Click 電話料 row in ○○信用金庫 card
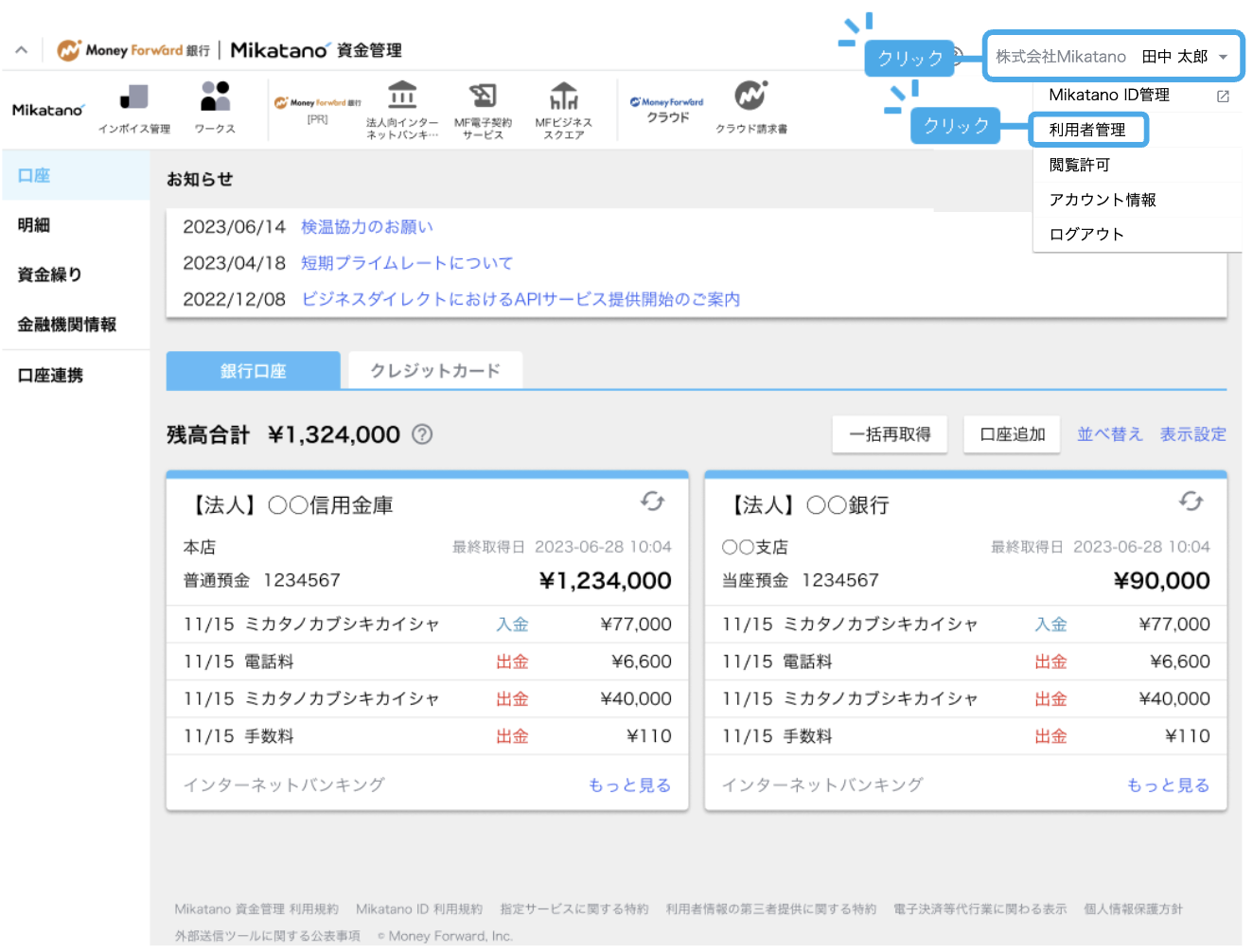1253x952 pixels. 428,661
